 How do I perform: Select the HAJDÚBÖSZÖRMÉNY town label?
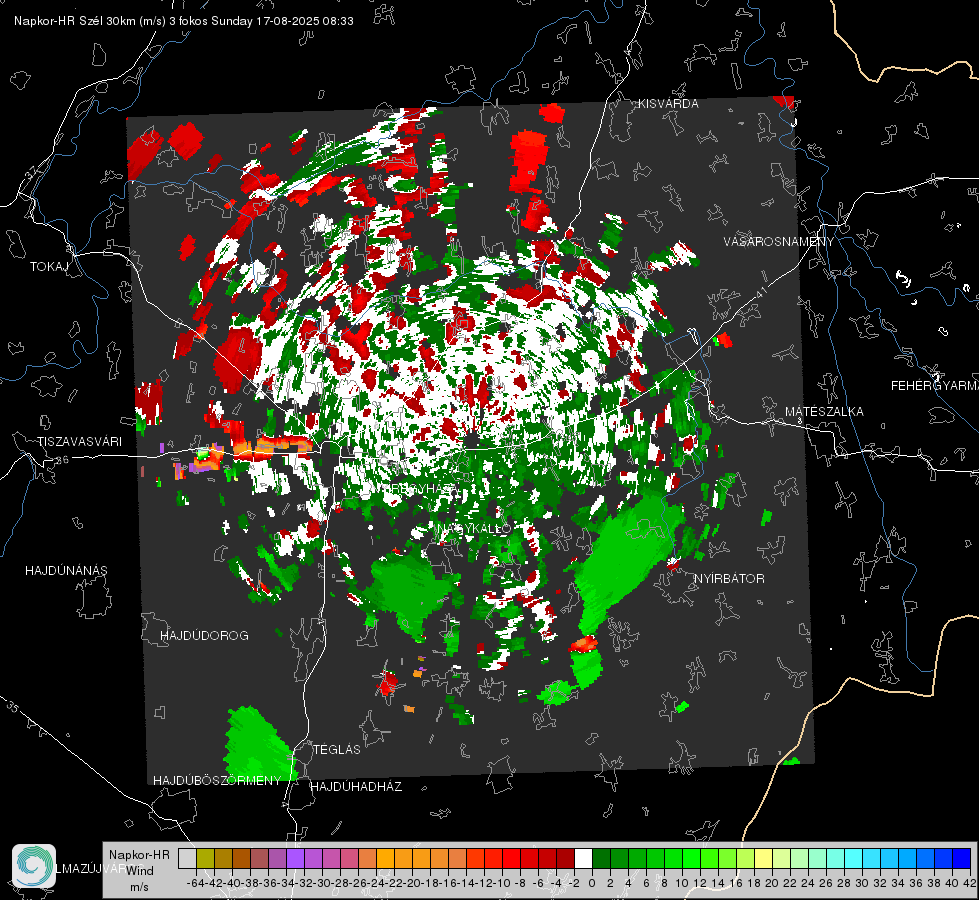pyautogui.click(x=217, y=781)
